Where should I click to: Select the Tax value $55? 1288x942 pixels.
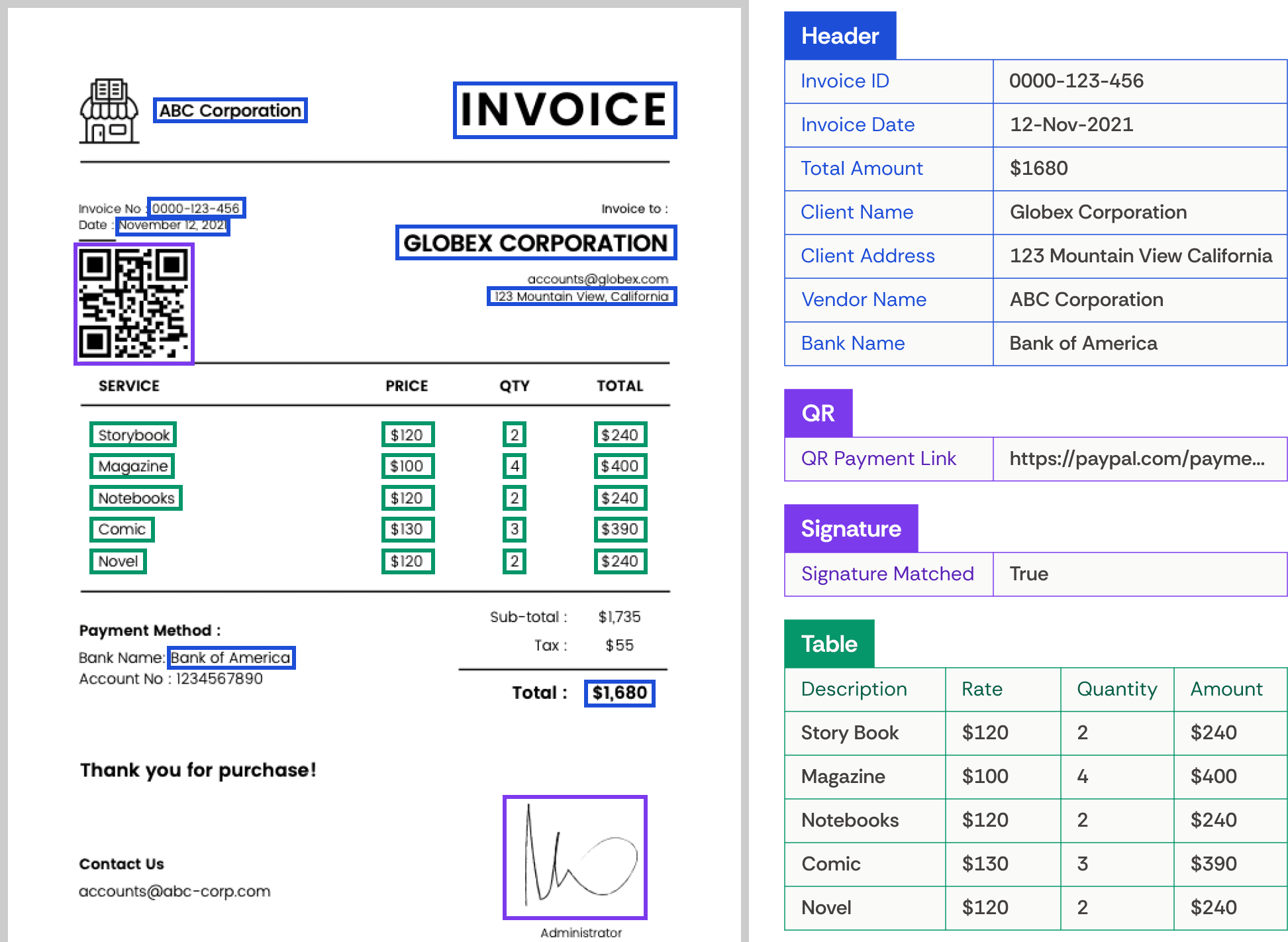619,645
